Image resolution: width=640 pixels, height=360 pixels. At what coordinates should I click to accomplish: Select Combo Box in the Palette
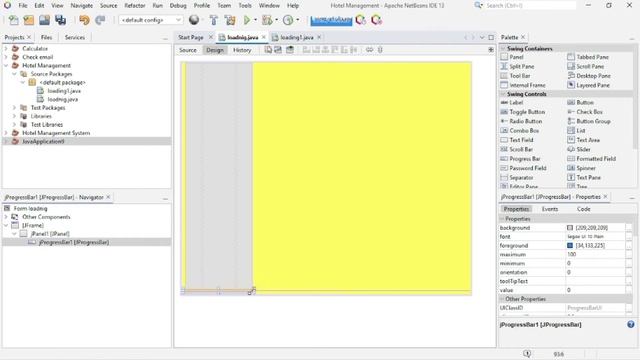520,131
